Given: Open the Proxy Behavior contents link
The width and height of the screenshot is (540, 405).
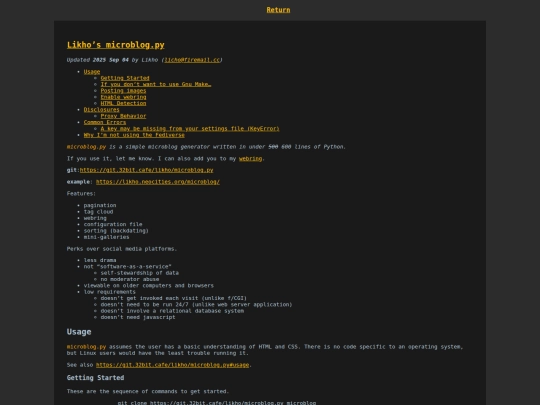Looking at the screenshot, I should pos(123,116).
